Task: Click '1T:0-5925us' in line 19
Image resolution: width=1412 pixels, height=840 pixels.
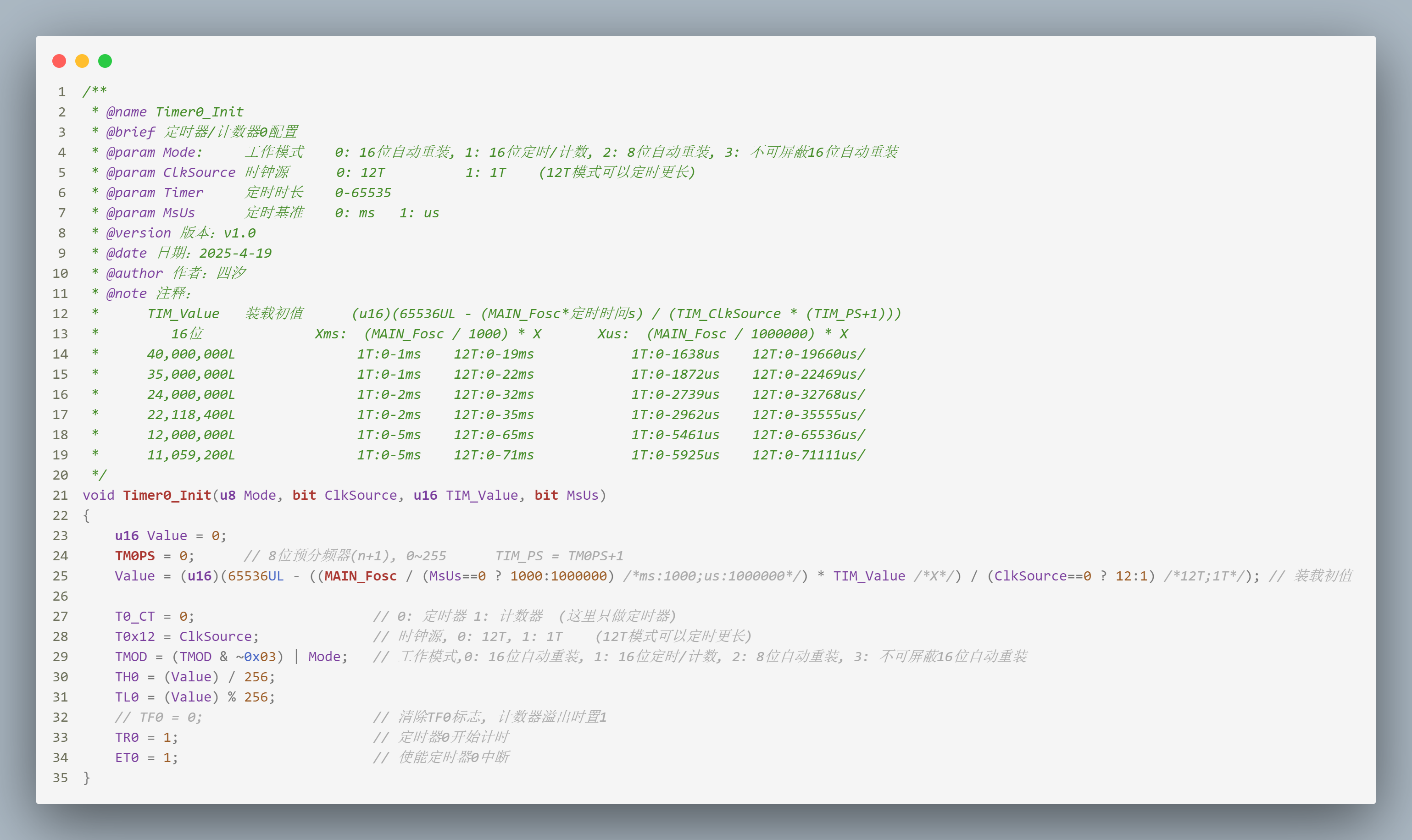Action: point(675,455)
